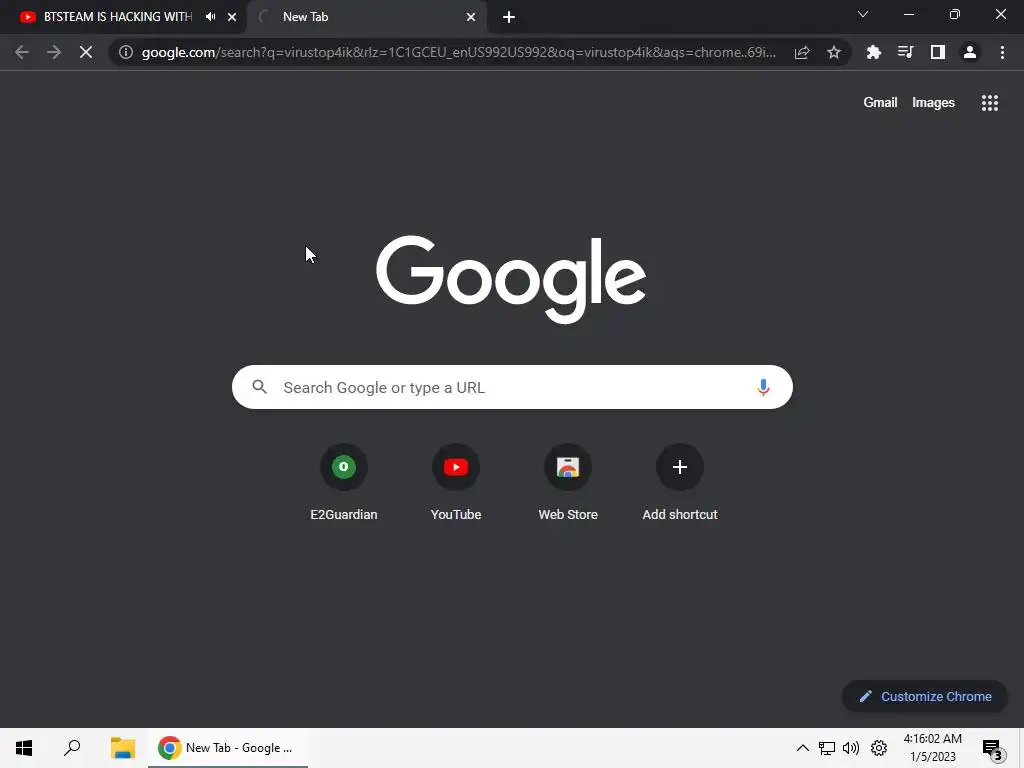Focus the Search Google or type a URL box
Screen dimensions: 1024x768
512,387
